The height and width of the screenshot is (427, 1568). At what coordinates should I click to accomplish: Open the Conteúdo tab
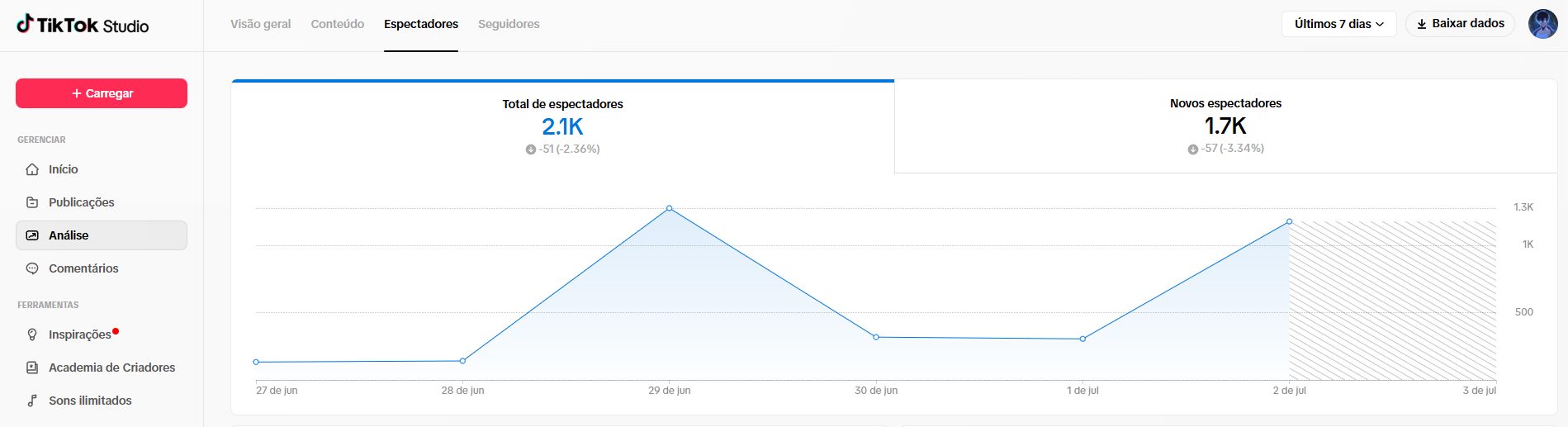(337, 24)
